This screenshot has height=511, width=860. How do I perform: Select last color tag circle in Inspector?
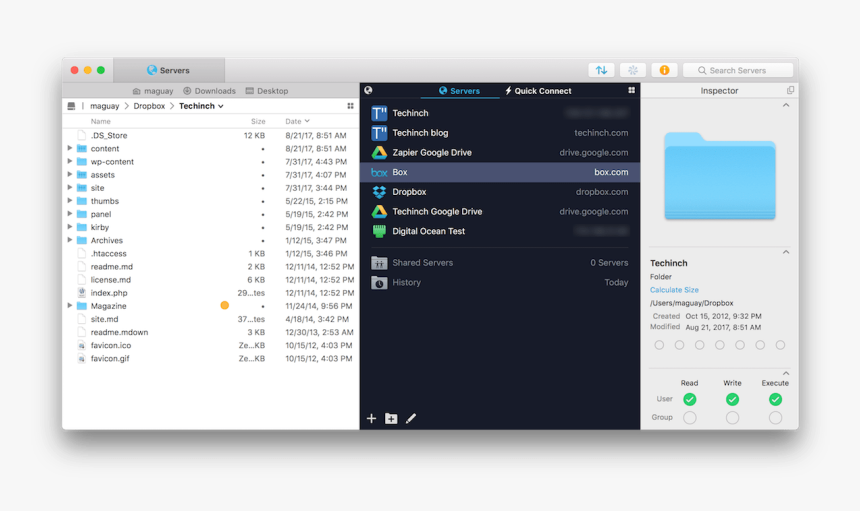[x=780, y=345]
